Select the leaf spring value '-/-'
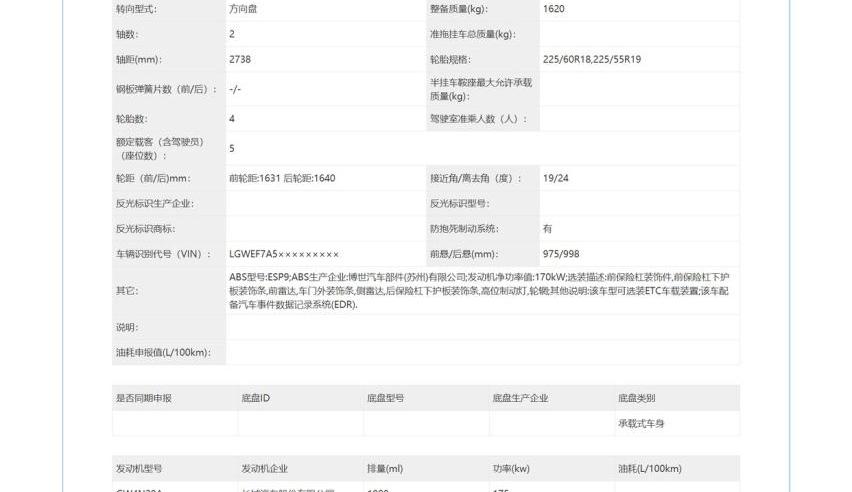The image size is (852, 492). point(235,89)
